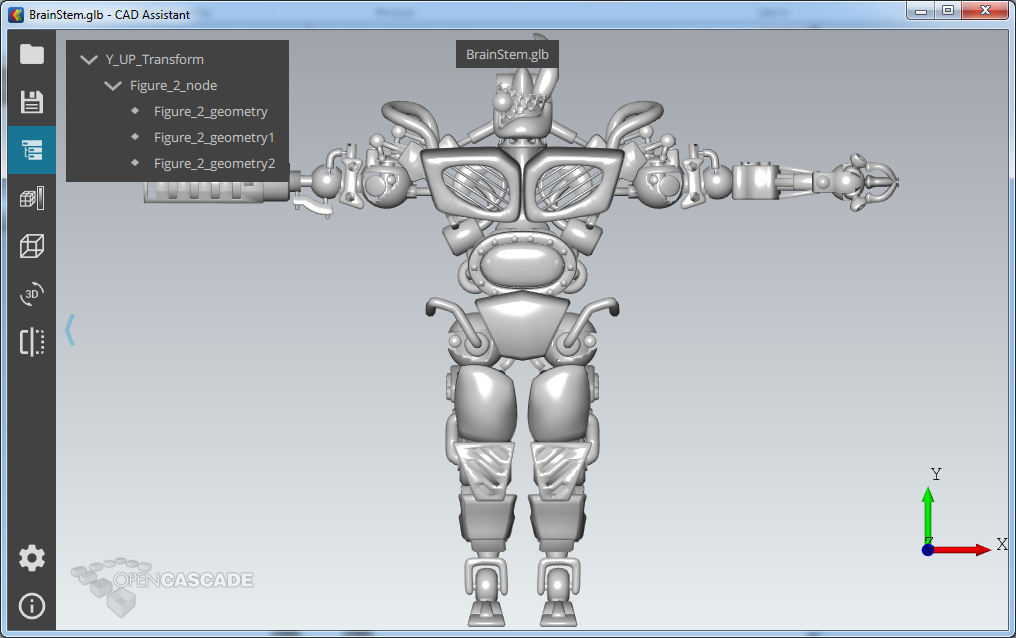1016x638 pixels.
Task: Click the BrainStem.glb file name label
Action: 507,54
